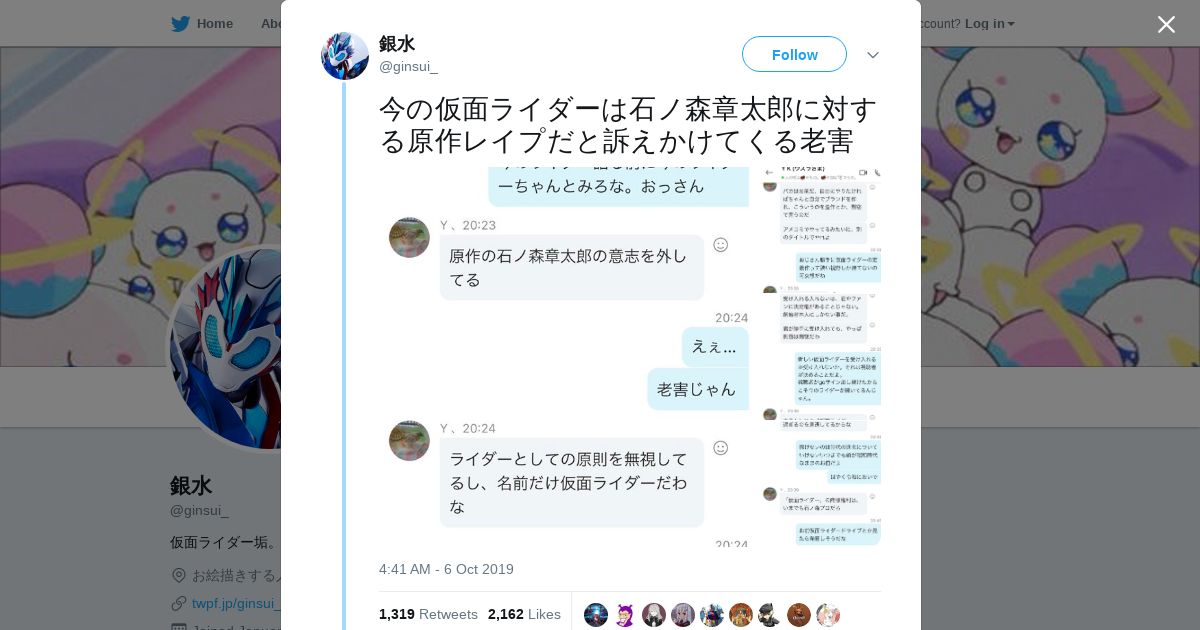1200x630 pixels.
Task: Open the @ginsui_ handle in tweet
Action: click(x=408, y=66)
